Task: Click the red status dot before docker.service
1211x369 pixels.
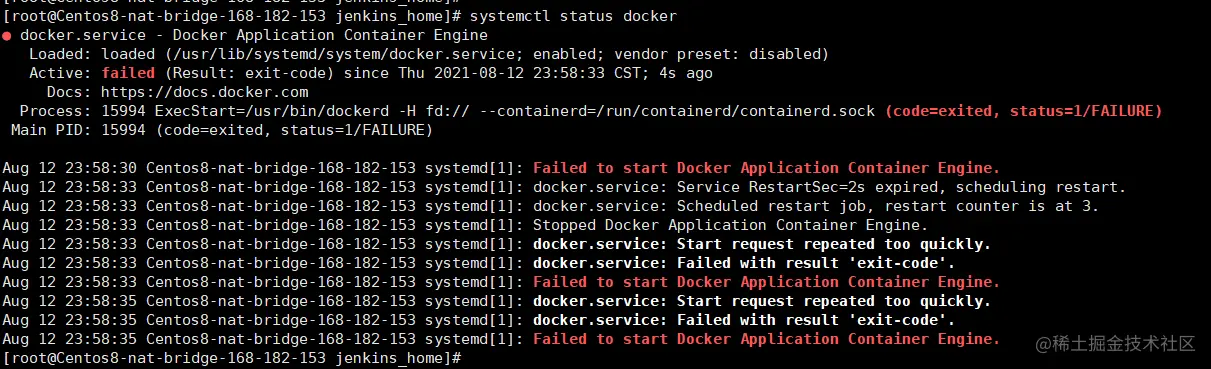Action: 7,36
